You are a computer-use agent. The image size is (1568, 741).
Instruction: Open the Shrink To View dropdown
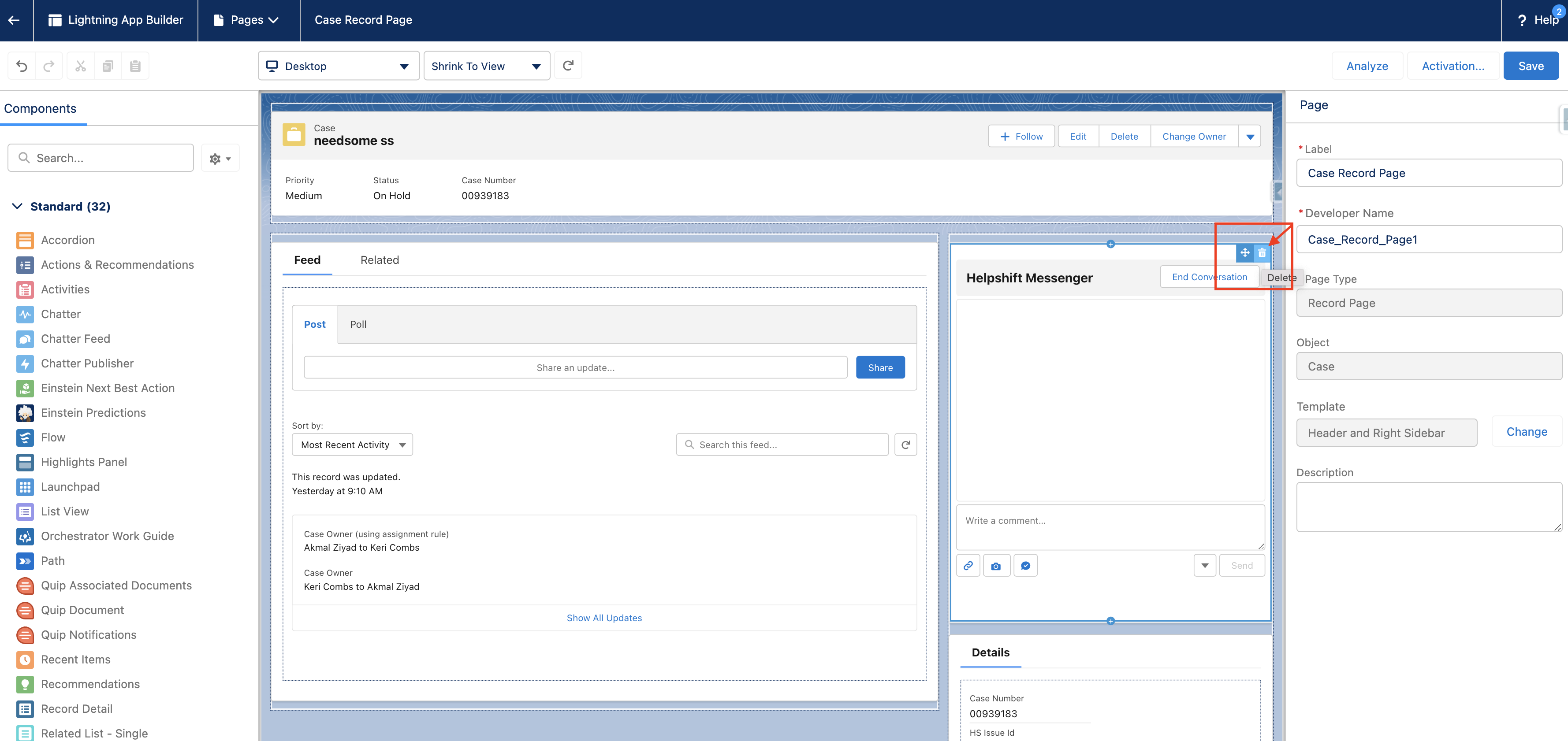486,66
